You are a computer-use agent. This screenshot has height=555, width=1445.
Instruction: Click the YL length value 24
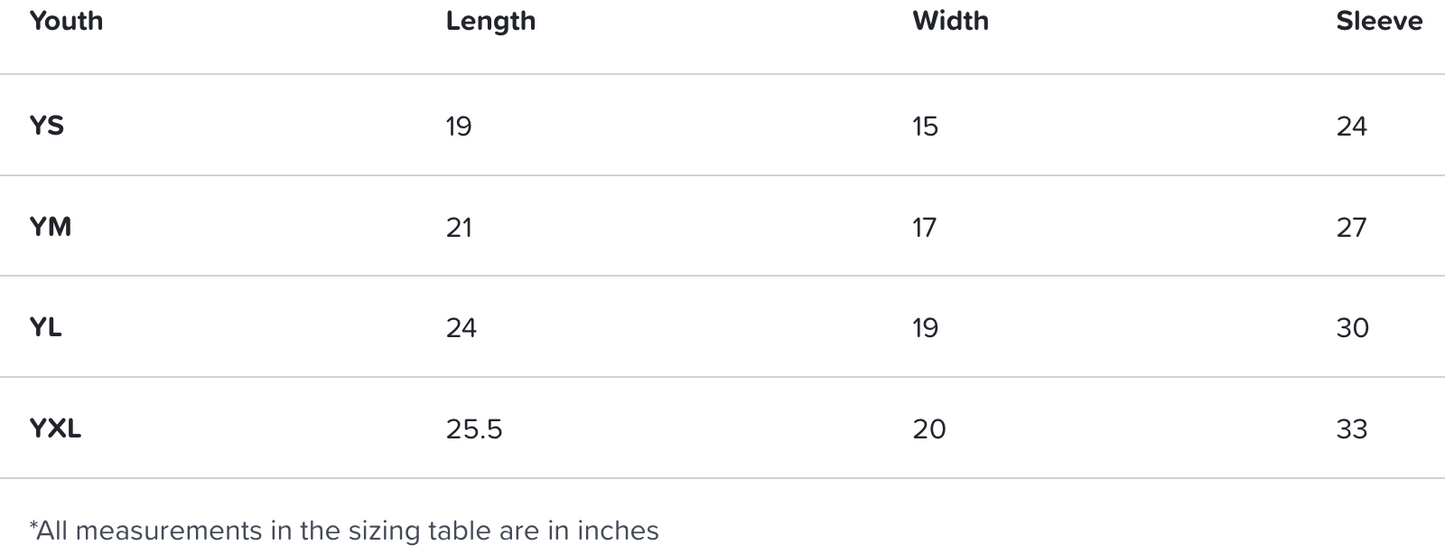(x=461, y=328)
